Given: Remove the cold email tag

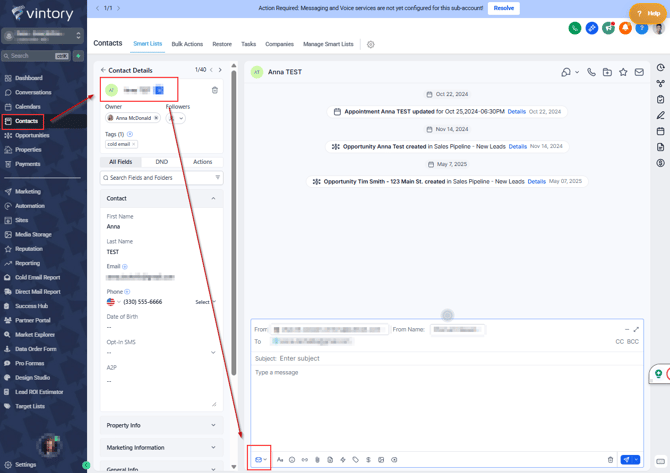Looking at the screenshot, I should [x=134, y=144].
